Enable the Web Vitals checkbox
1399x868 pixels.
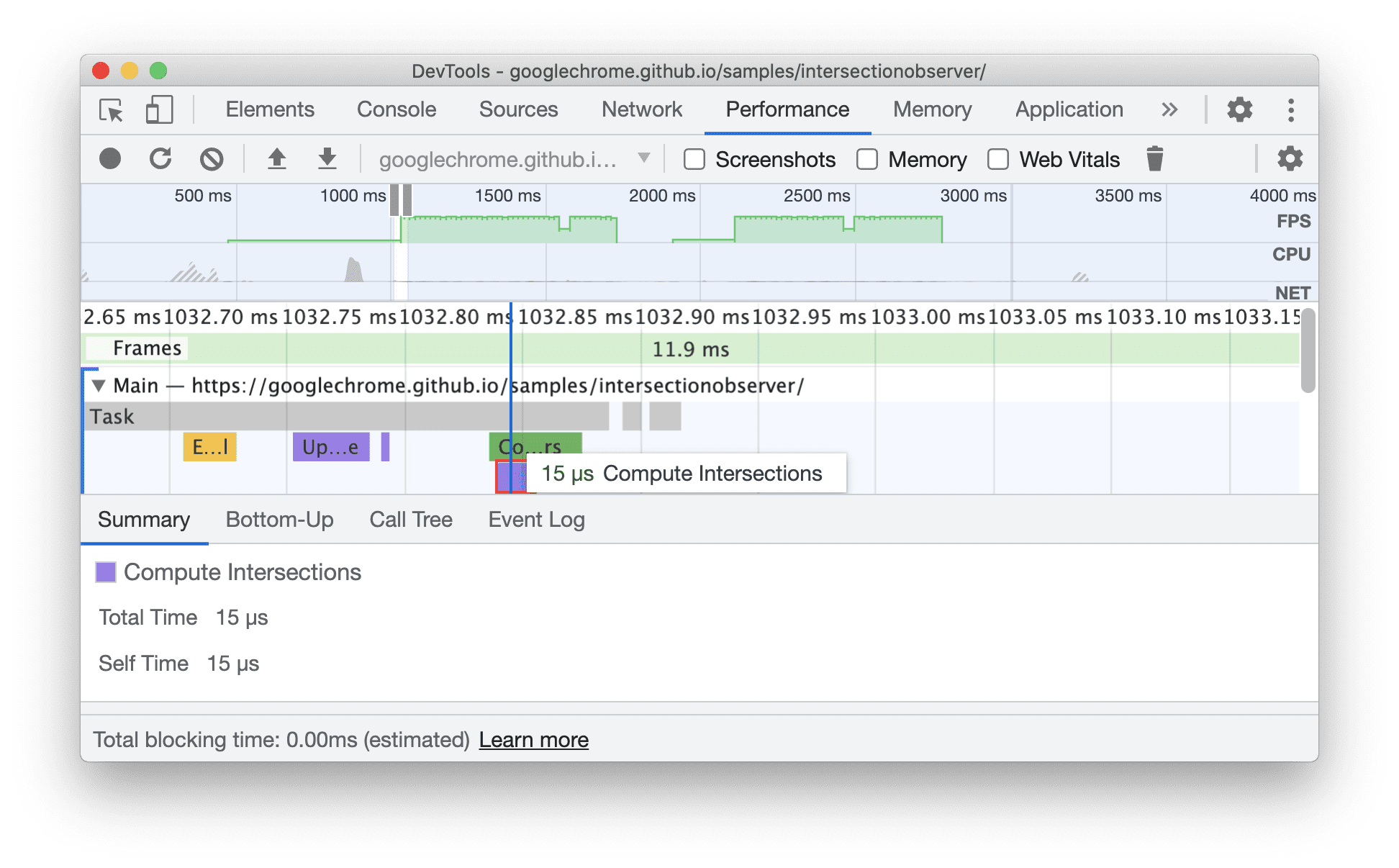989,159
